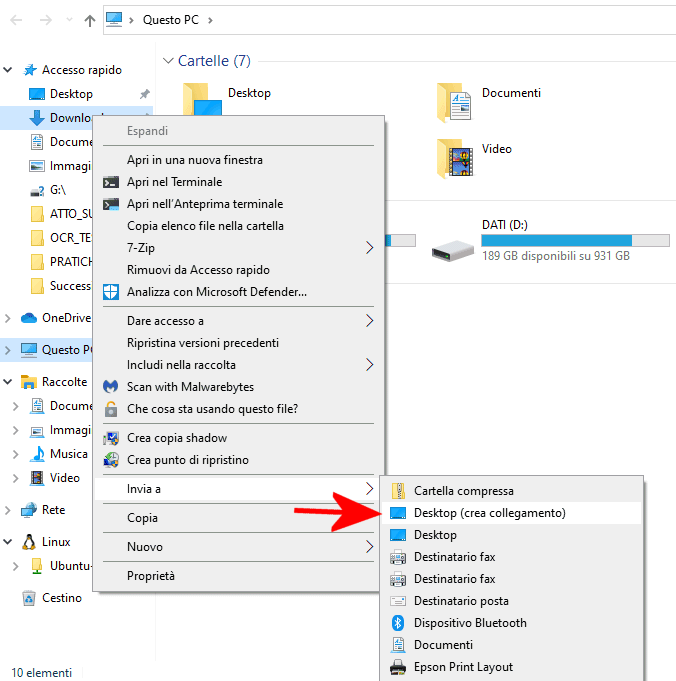This screenshot has width=676, height=681.
Task: Collapse Raccolte tree node
Action: coord(8,382)
